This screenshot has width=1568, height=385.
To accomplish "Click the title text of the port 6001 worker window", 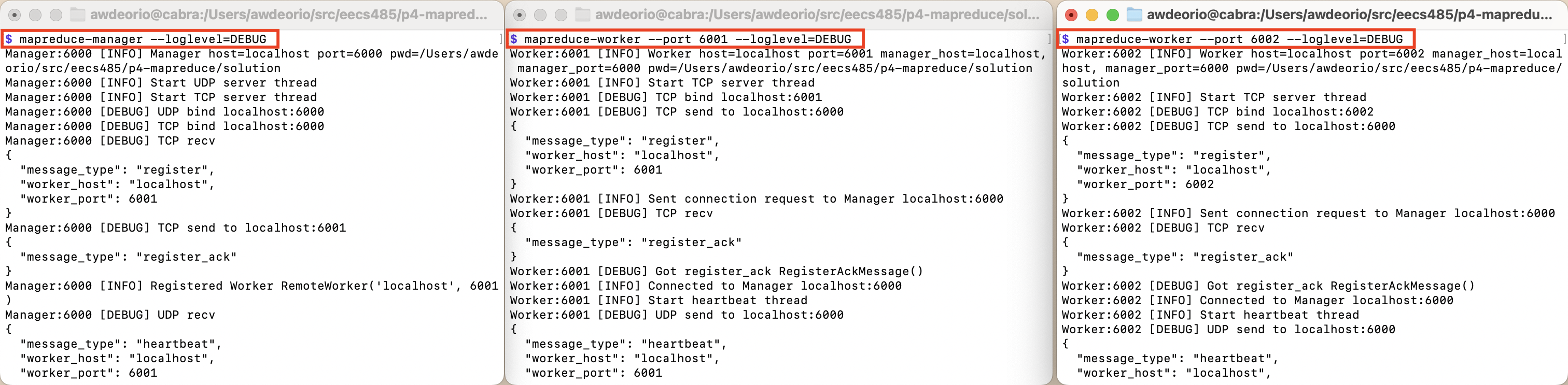I will [x=817, y=15].
